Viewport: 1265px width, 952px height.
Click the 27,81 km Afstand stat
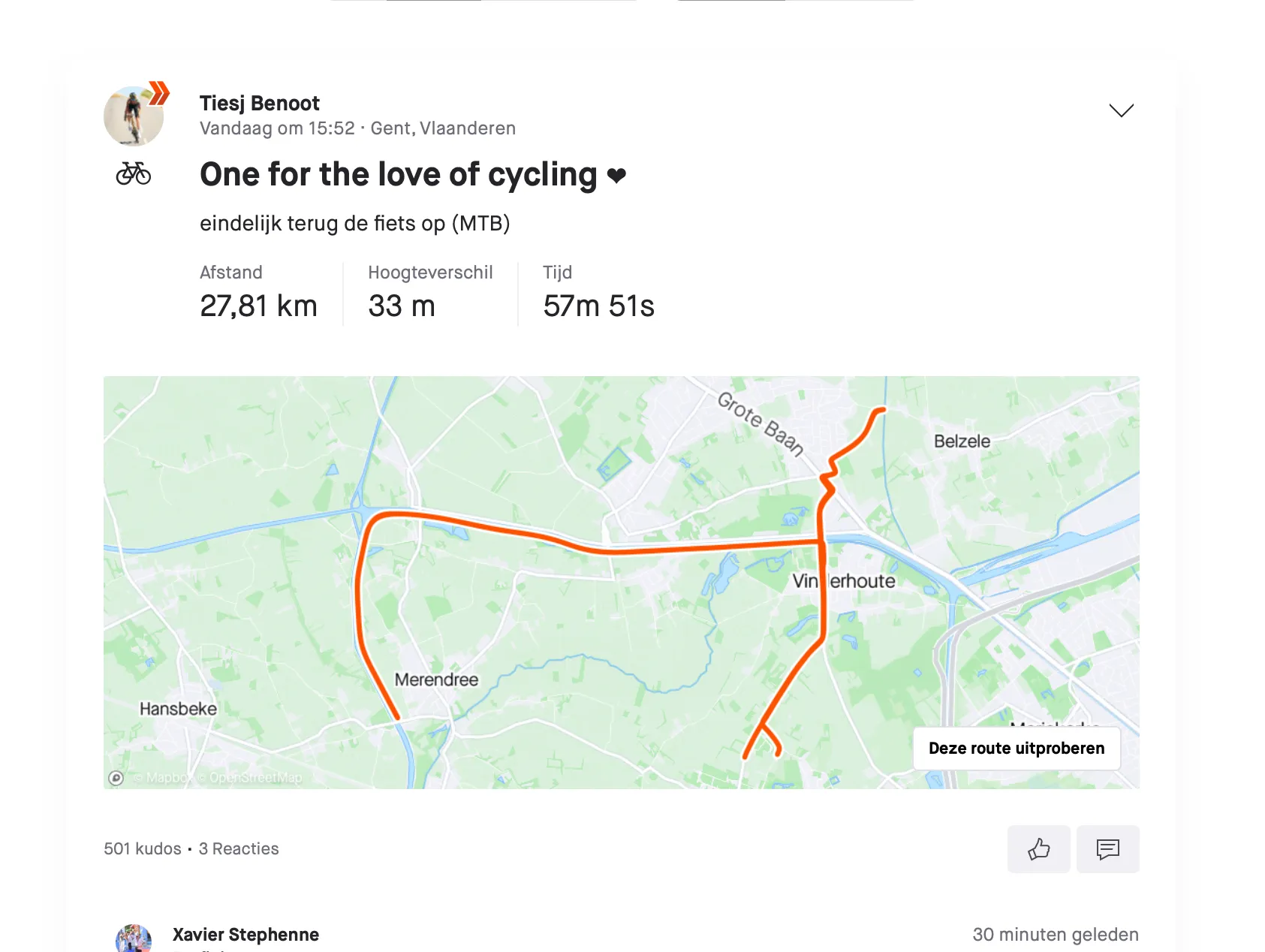click(258, 306)
